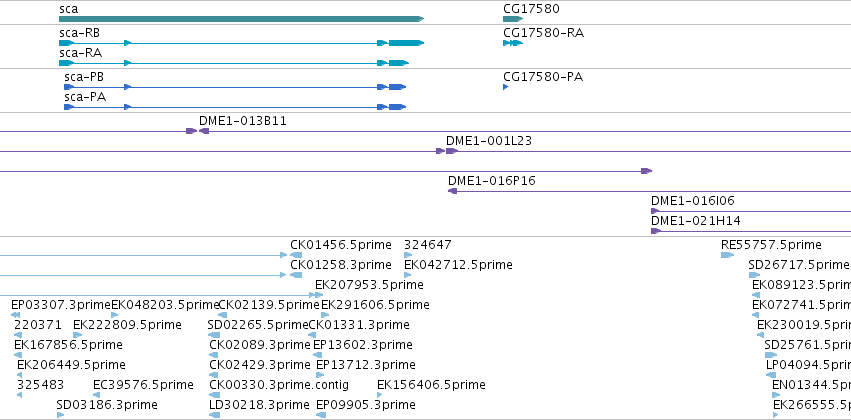This screenshot has width=851, height=420.
Task: Click EST EP13712.3prime
Action: coord(366,365)
